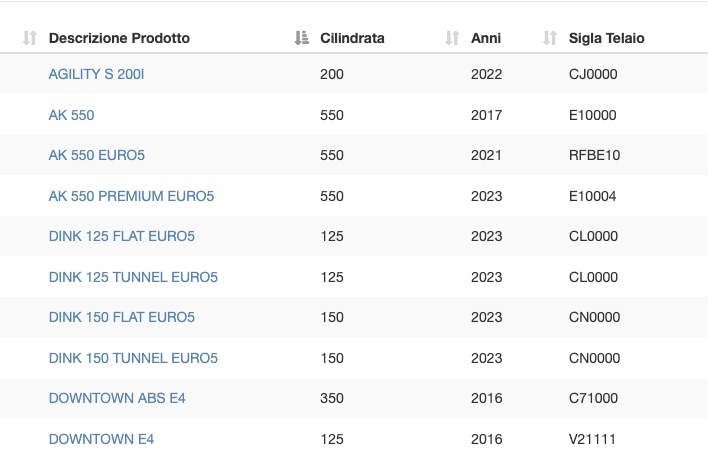Open the AK 550 EURO5 link
The width and height of the screenshot is (708, 465).
[97, 155]
